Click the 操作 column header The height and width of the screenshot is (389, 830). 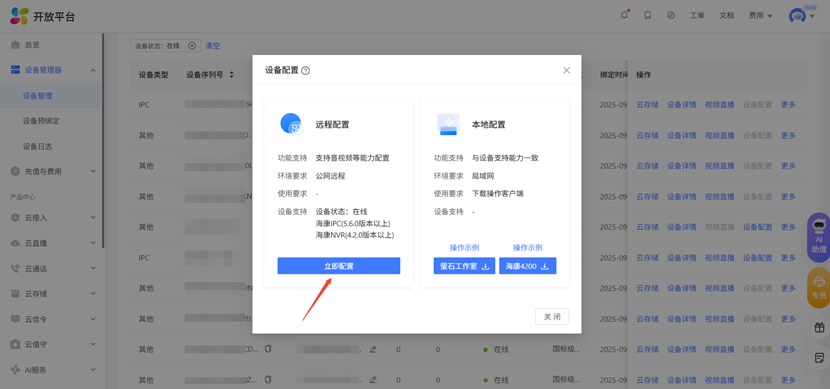point(644,75)
